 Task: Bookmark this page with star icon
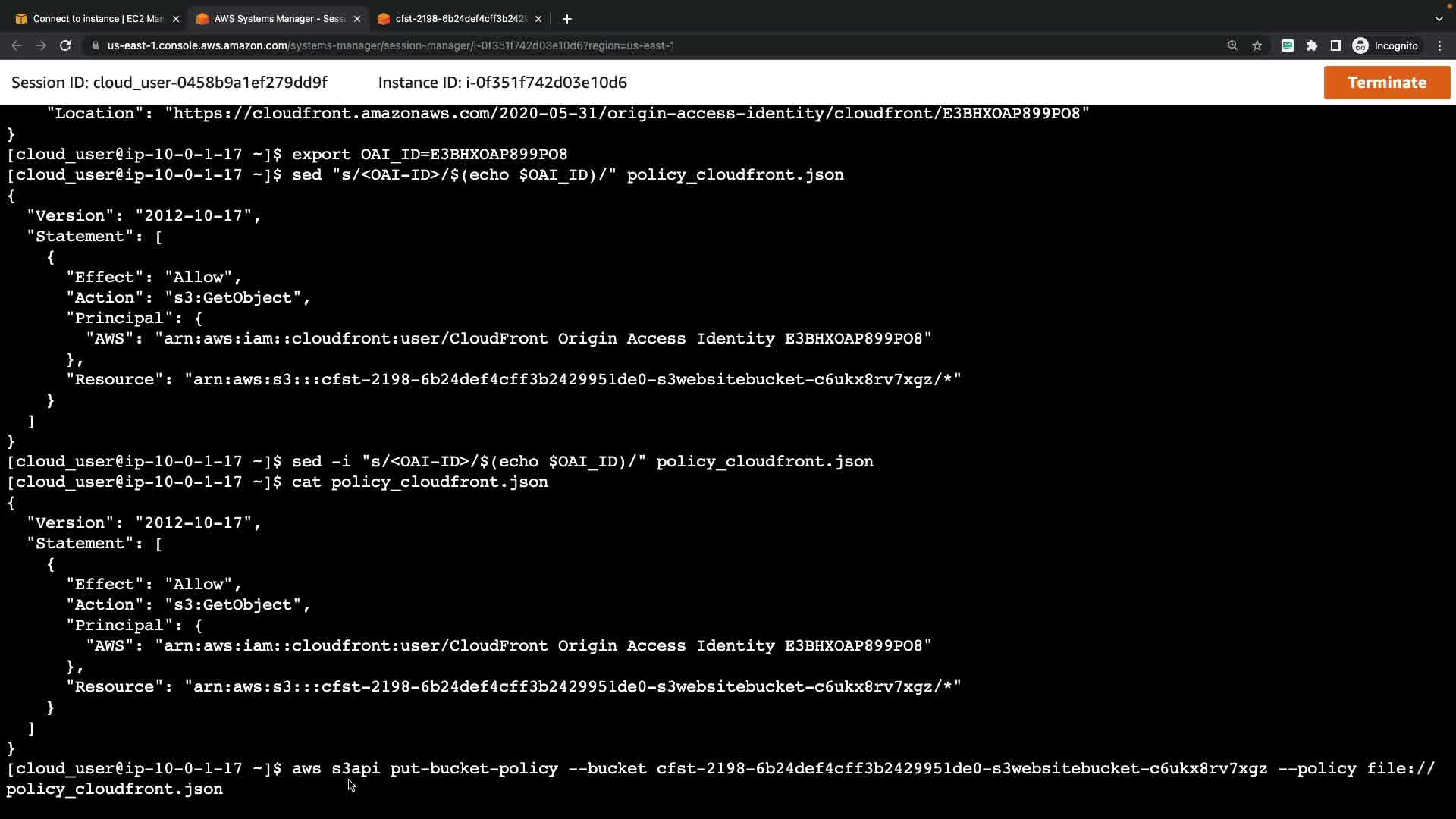[1257, 45]
